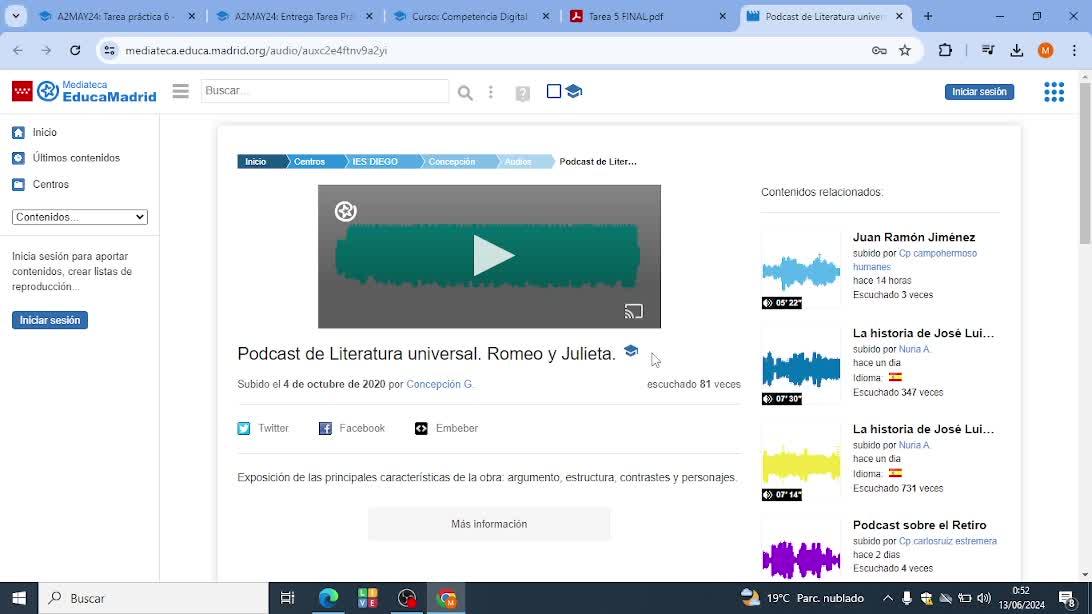
Task: Click the Más información button
Action: [489, 524]
